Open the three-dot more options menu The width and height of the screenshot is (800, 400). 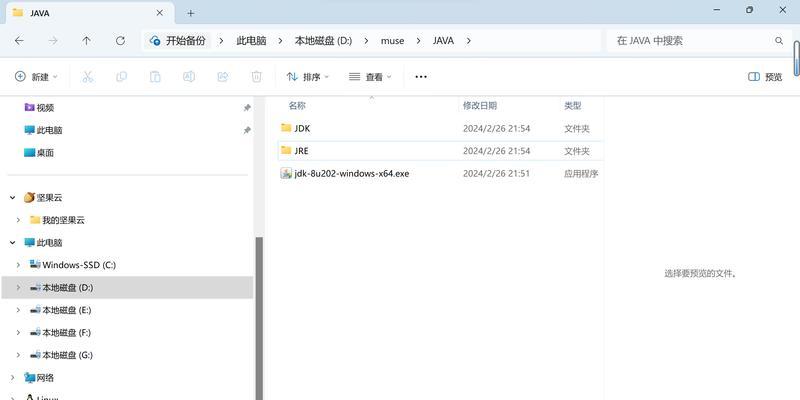point(421,77)
